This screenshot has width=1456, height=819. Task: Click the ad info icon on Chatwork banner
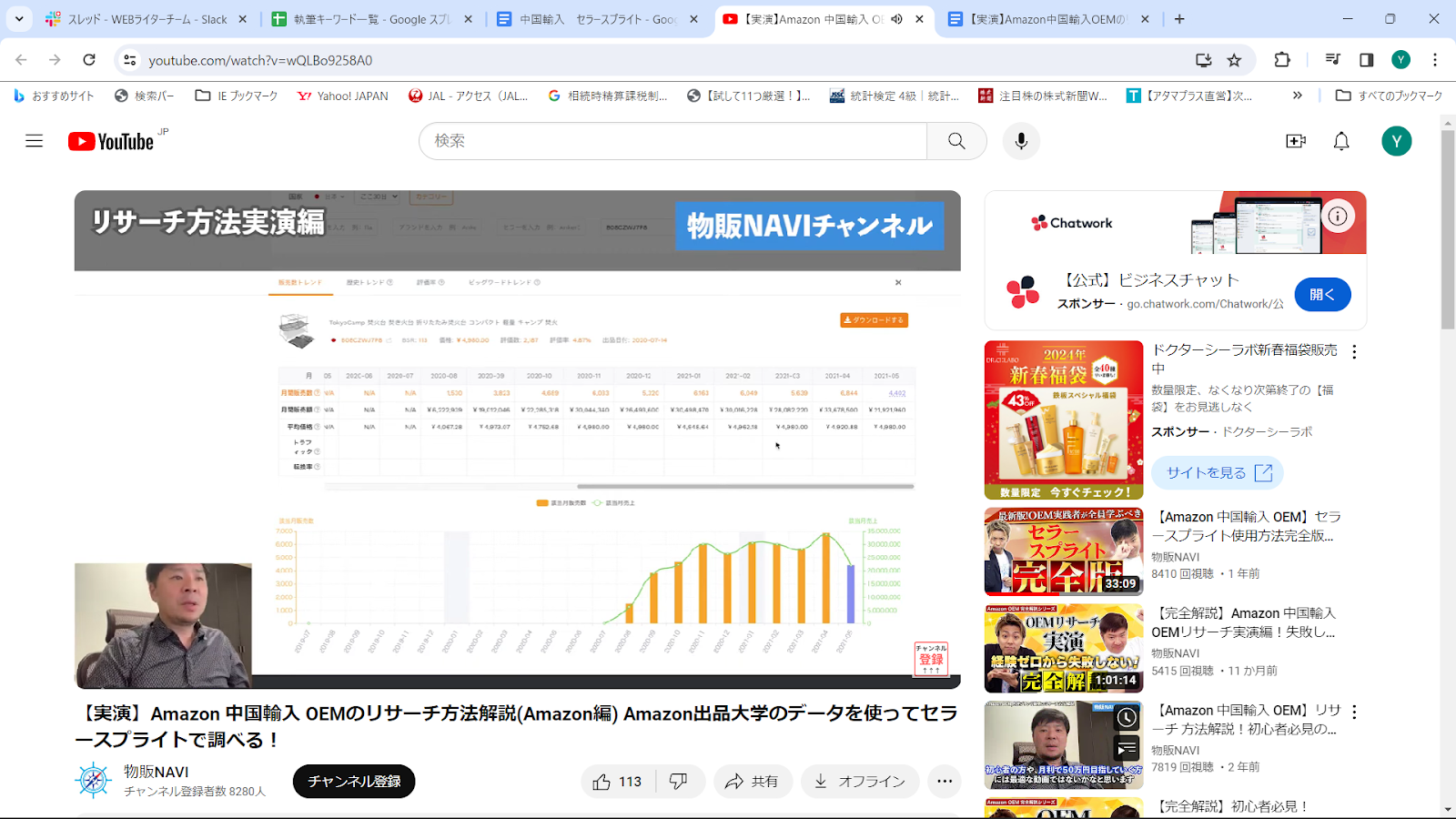[x=1338, y=216]
